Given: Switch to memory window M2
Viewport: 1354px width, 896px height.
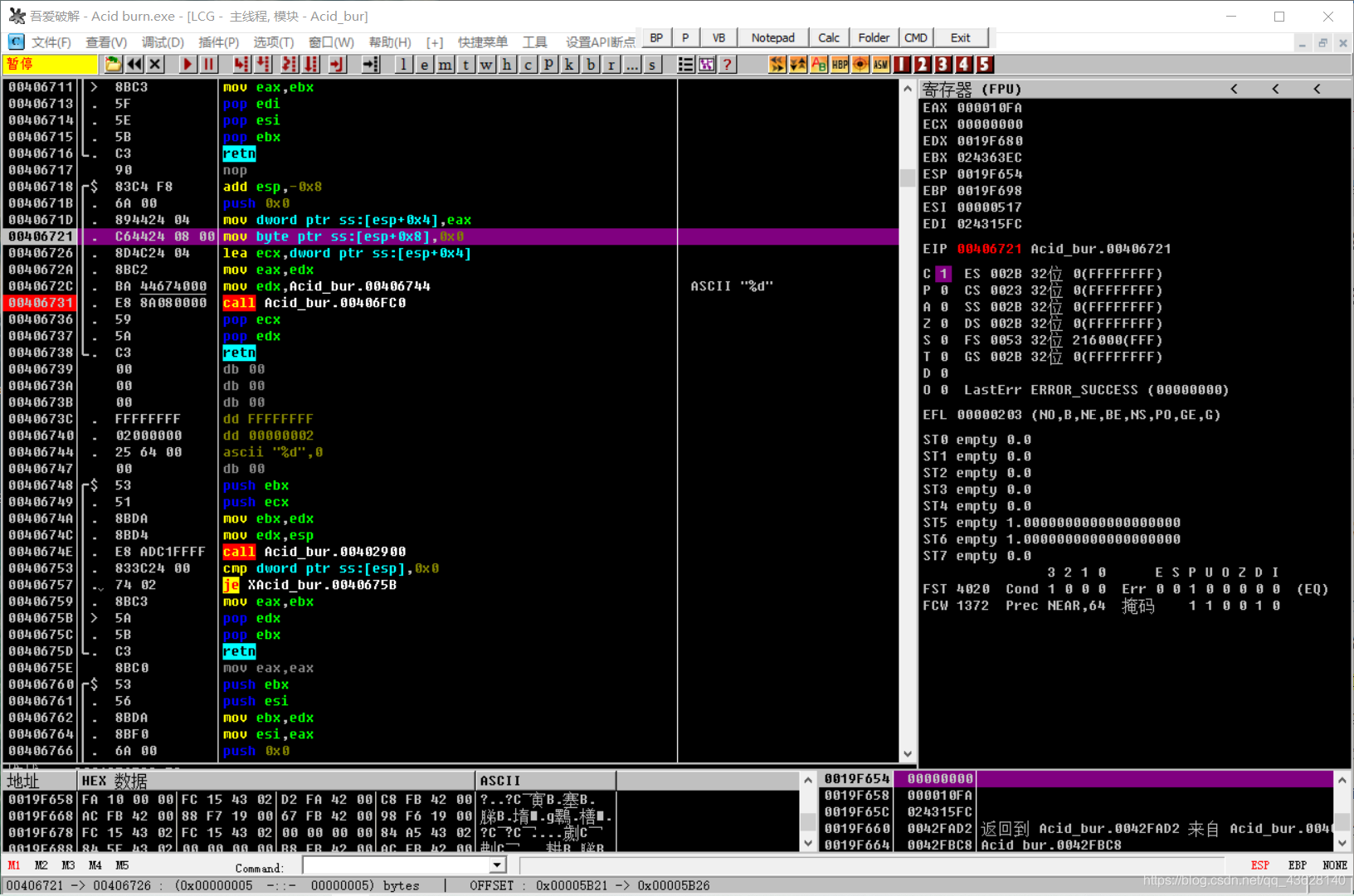Looking at the screenshot, I should click(x=41, y=865).
